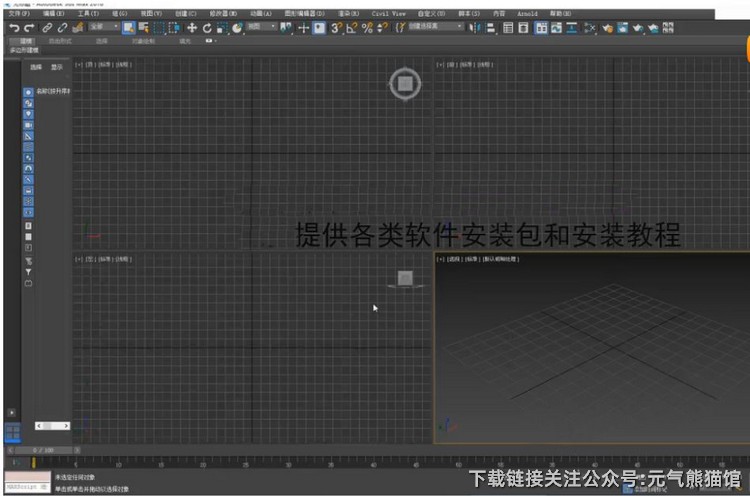Open the 文件 (File) menu
This screenshot has width=750, height=496.
click(15, 14)
